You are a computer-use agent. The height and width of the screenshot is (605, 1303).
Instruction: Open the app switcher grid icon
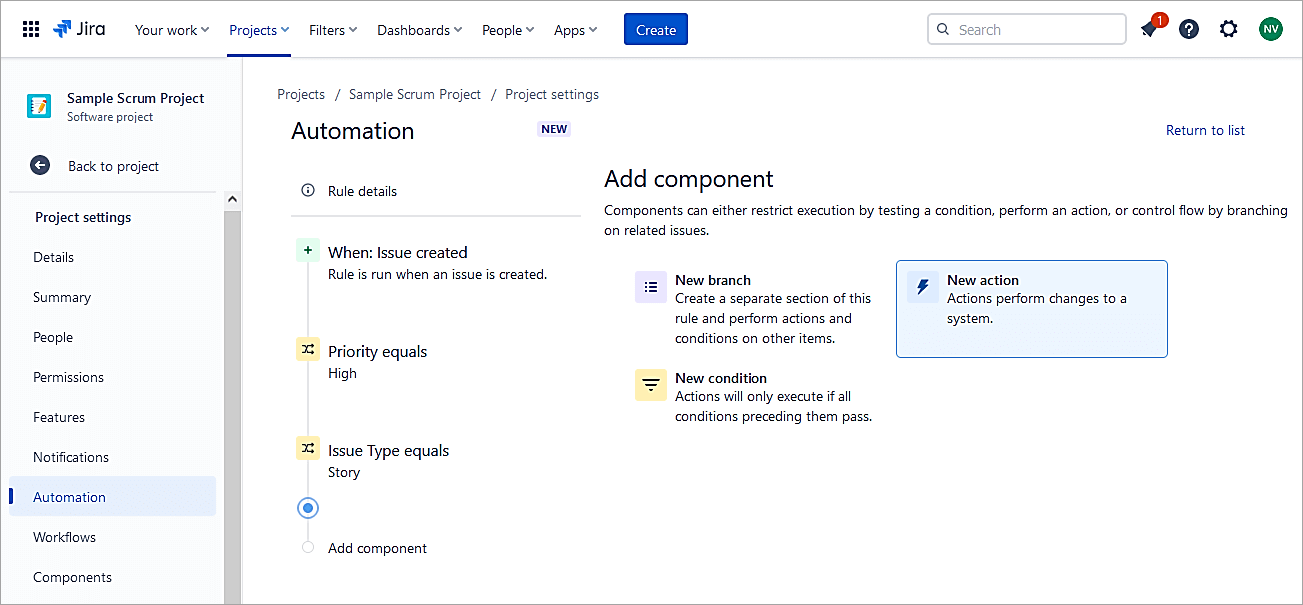31,30
